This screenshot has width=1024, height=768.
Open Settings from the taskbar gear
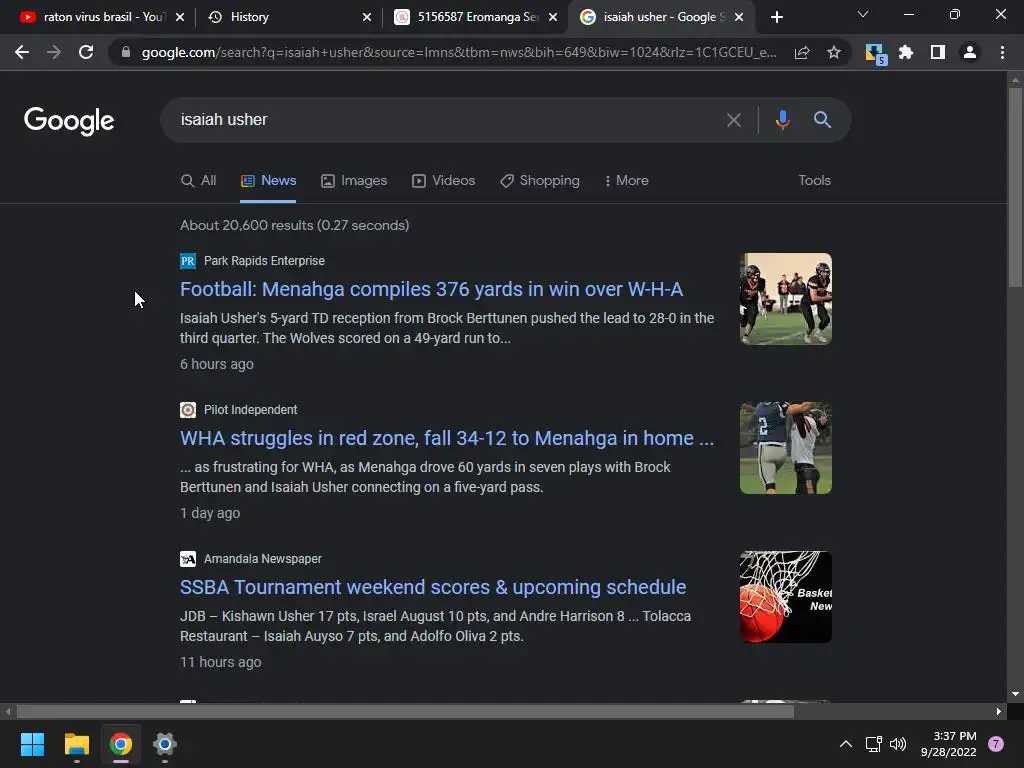click(165, 744)
